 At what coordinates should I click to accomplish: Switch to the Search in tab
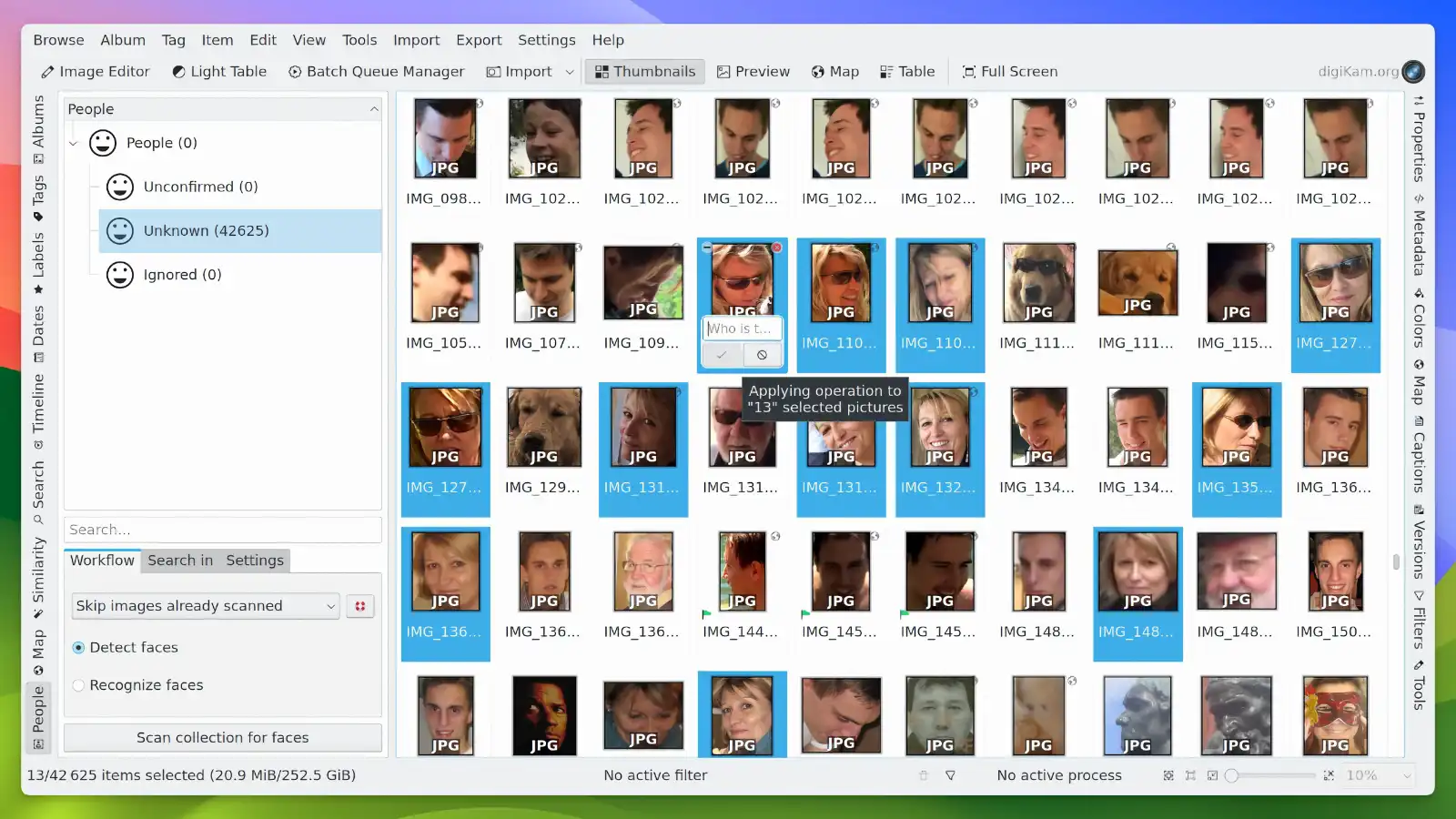point(179,560)
